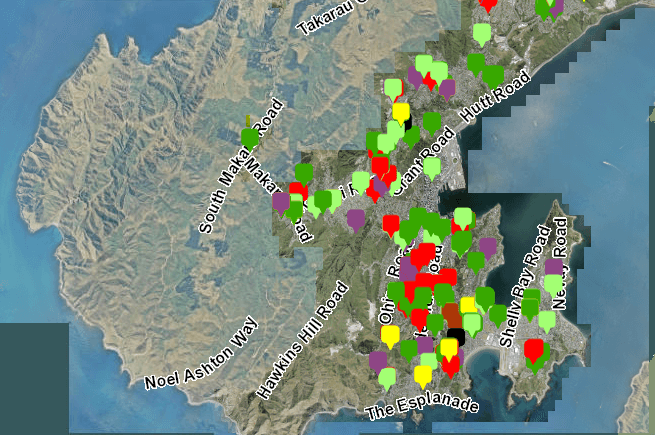Select the light green marker right of Grant Road label

click(432, 168)
